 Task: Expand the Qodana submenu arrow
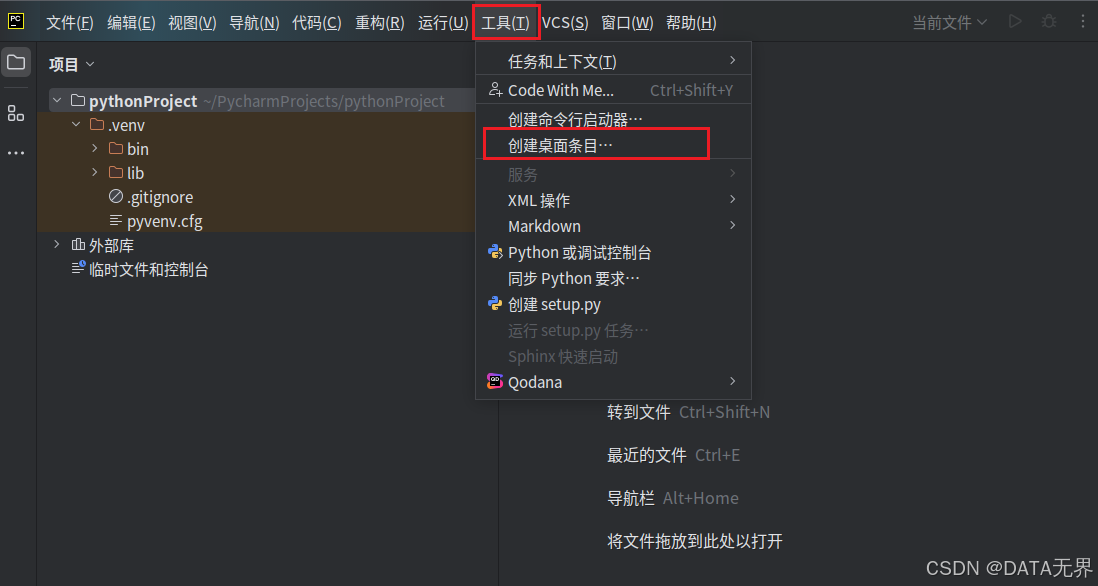(732, 381)
